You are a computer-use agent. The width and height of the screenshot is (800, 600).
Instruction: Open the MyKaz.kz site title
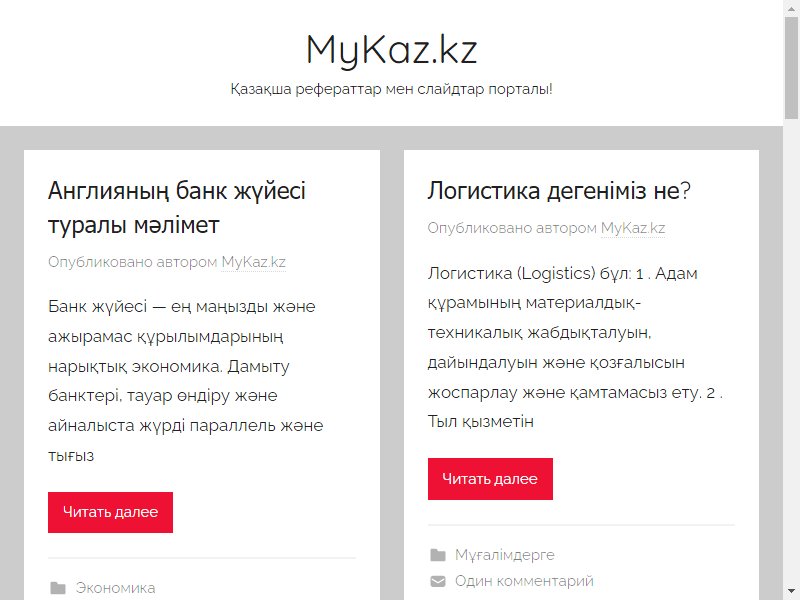391,49
